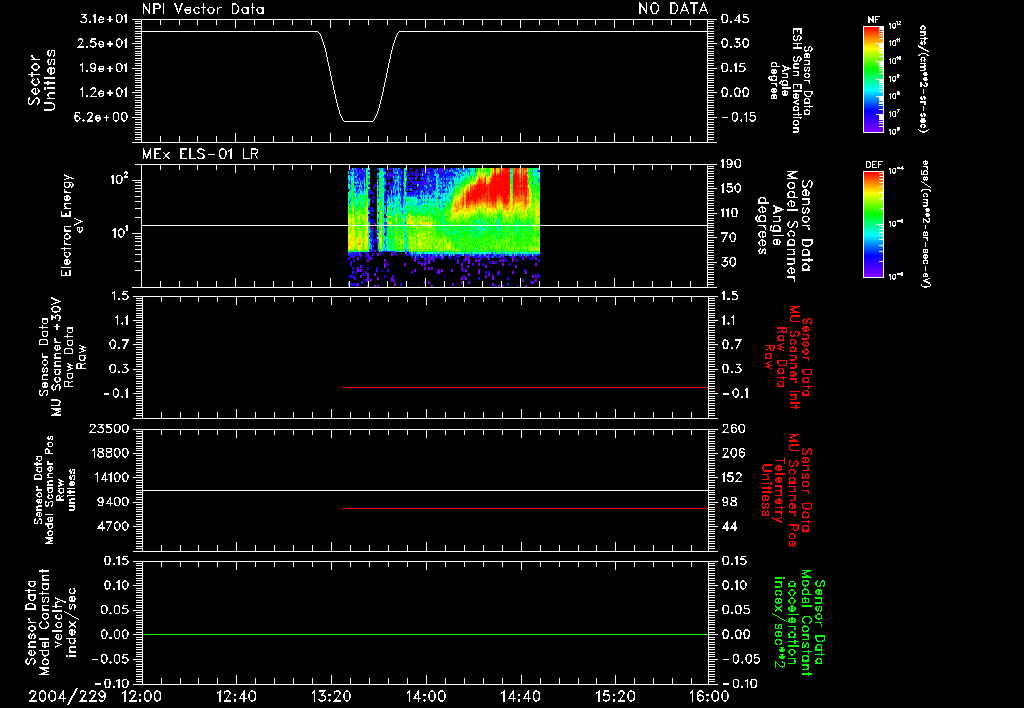
Task: Click the NF color scale bar
Action: click(873, 78)
